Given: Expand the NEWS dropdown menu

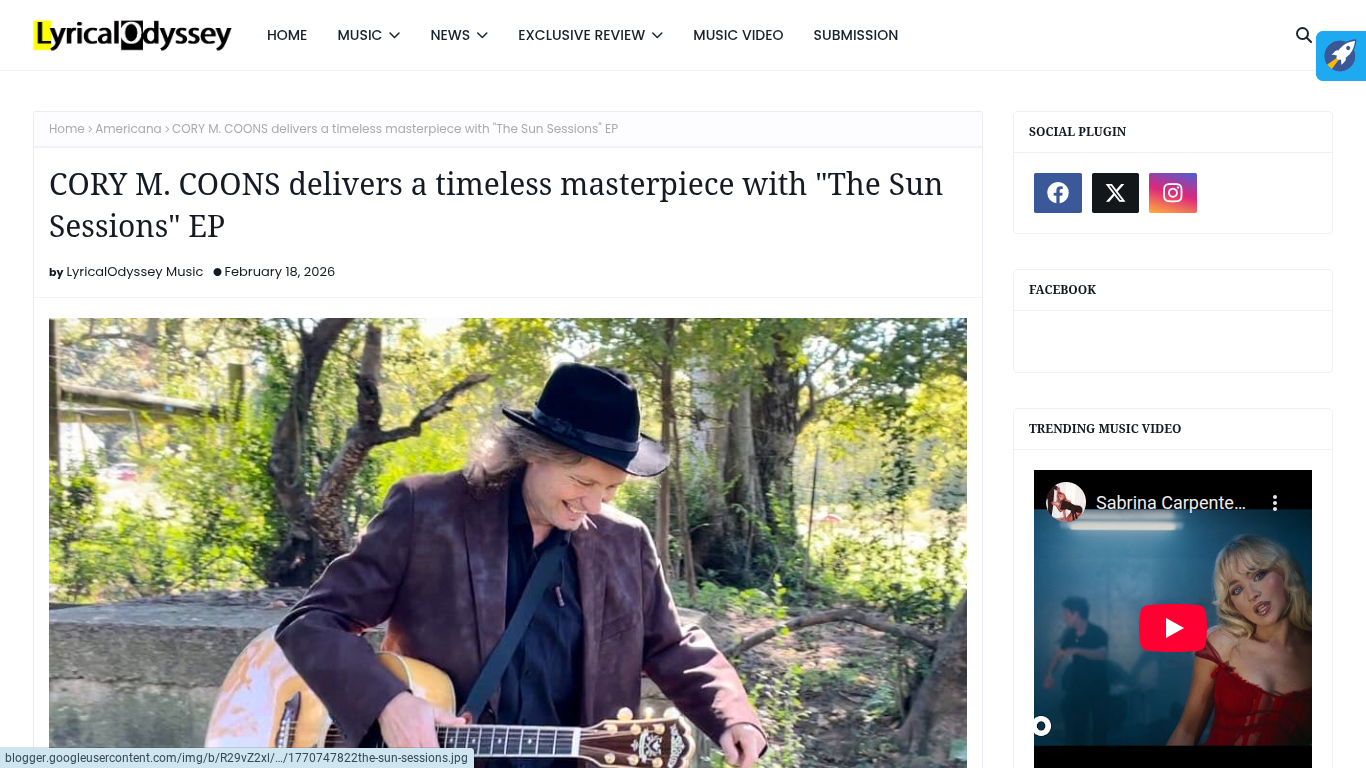Looking at the screenshot, I should (459, 35).
